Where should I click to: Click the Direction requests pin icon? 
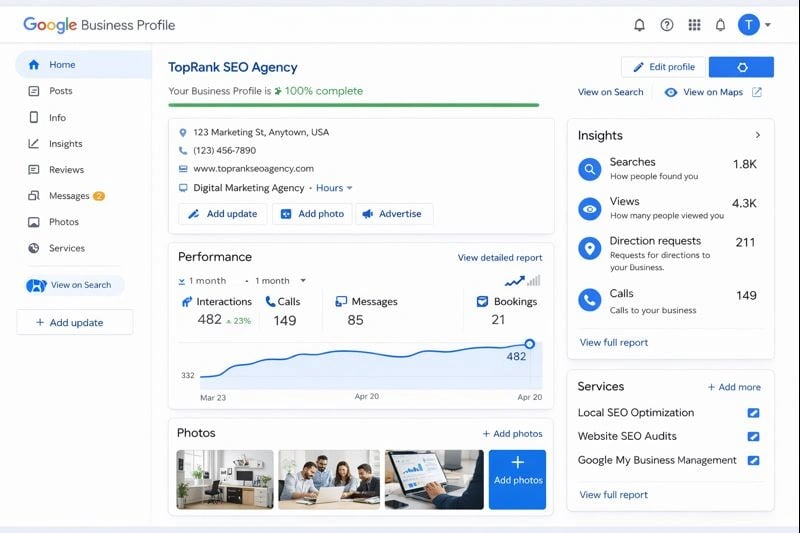589,248
